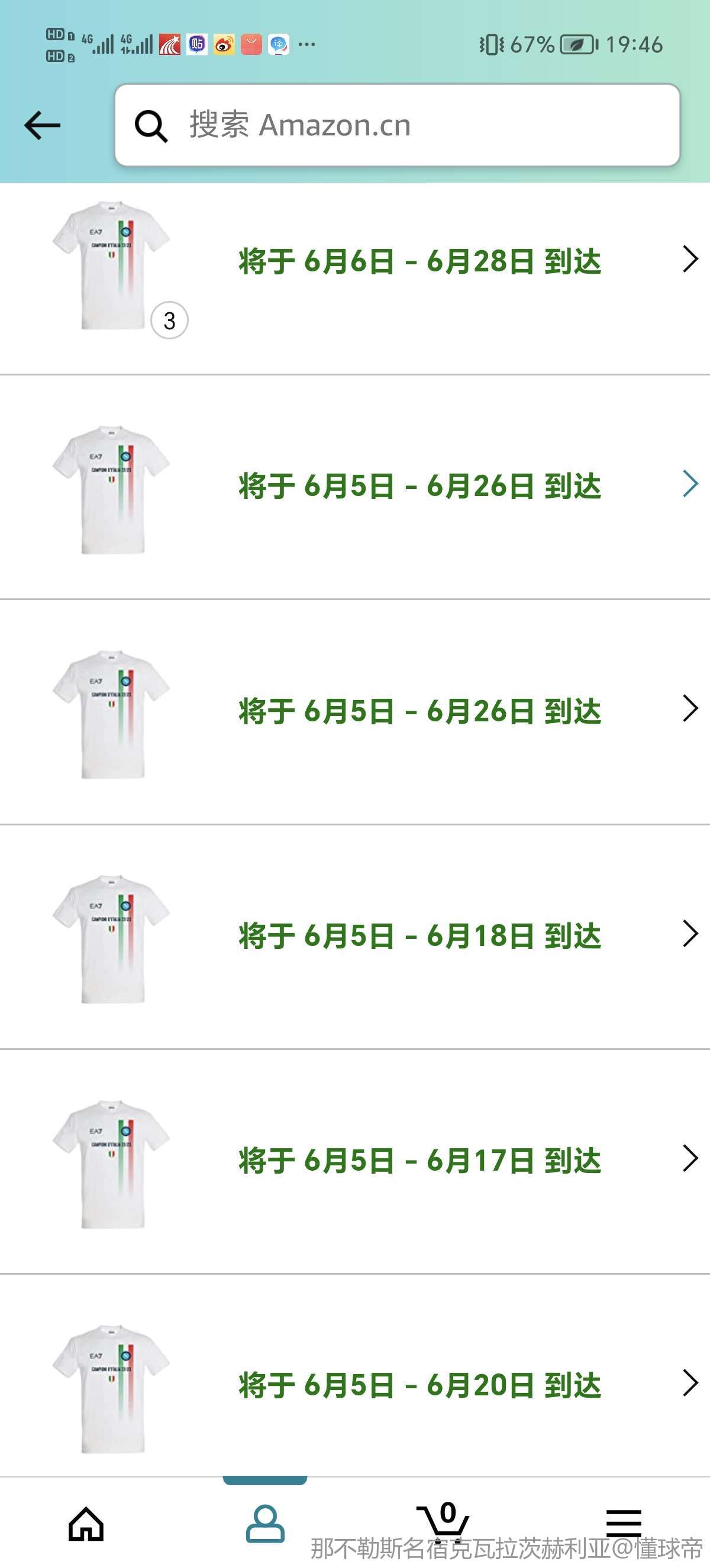Open the 6月6日 - 6月28日 delivery link
The width and height of the screenshot is (710, 1568).
(x=419, y=261)
